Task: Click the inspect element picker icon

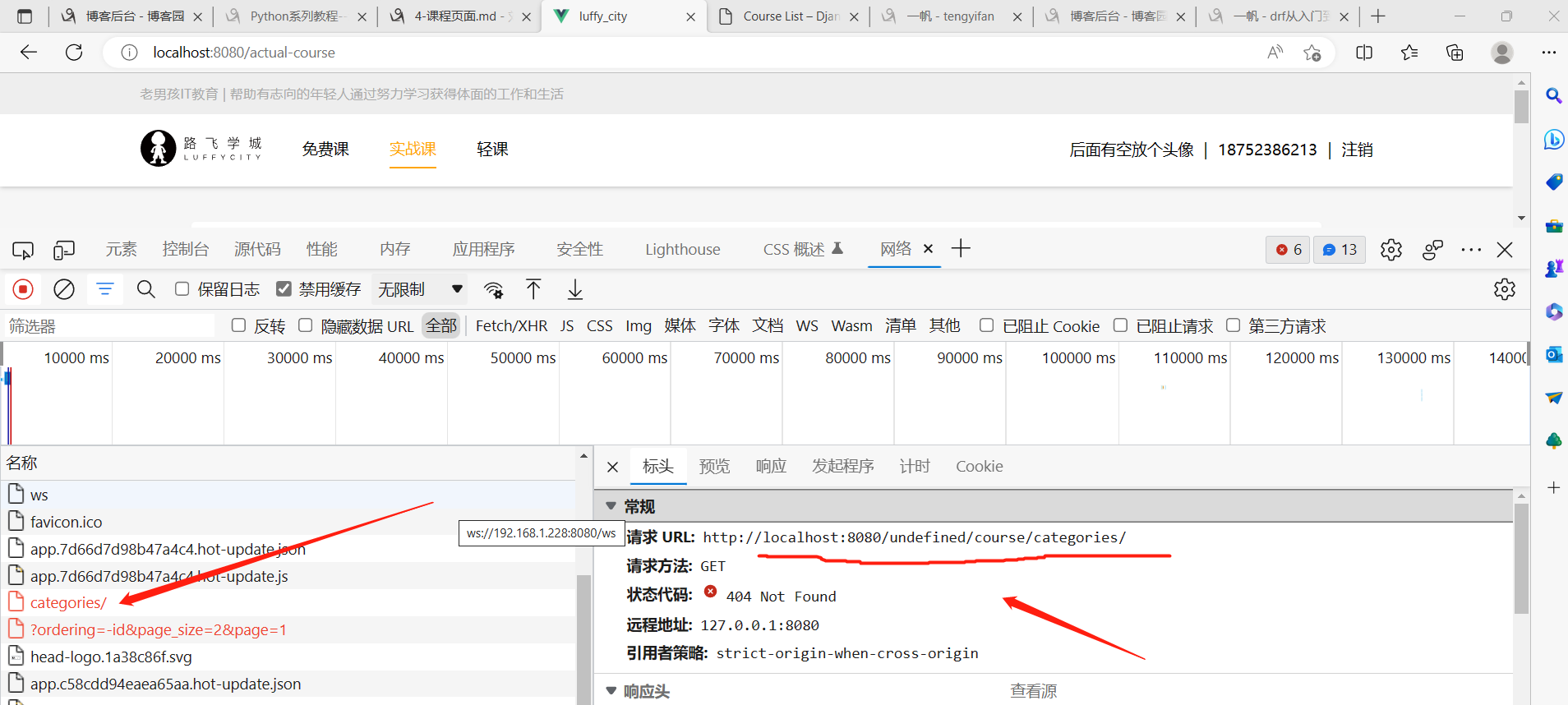Action: click(x=23, y=250)
